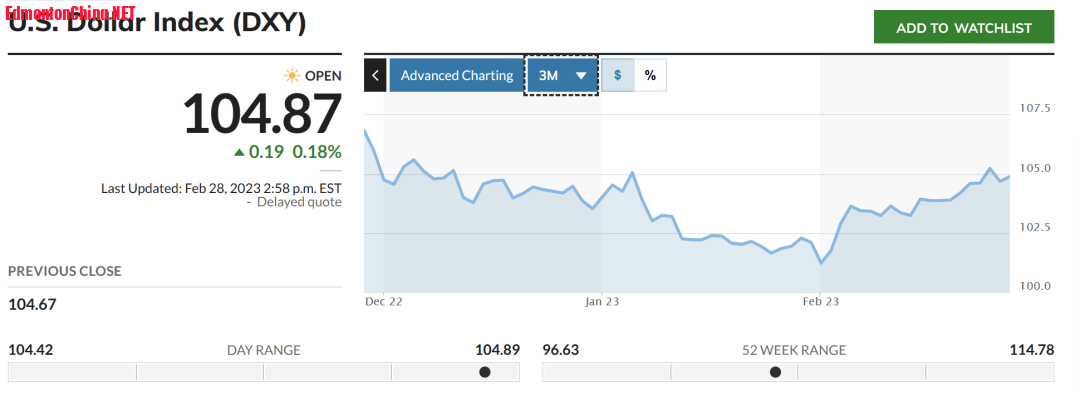Screen dimensions: 1080x396
Task: Click the Jan 23 axis label
Action: click(602, 302)
